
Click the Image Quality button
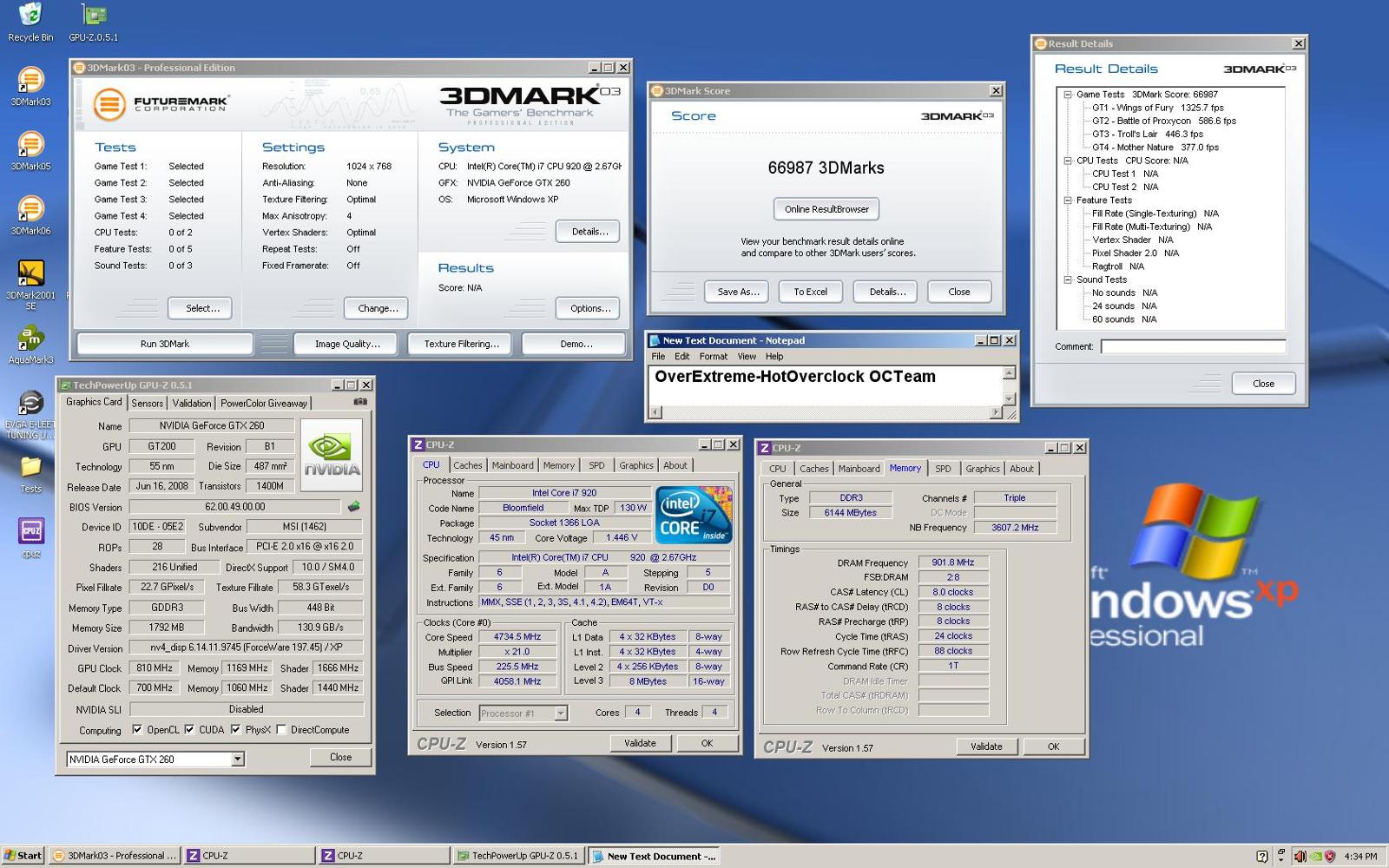point(347,344)
